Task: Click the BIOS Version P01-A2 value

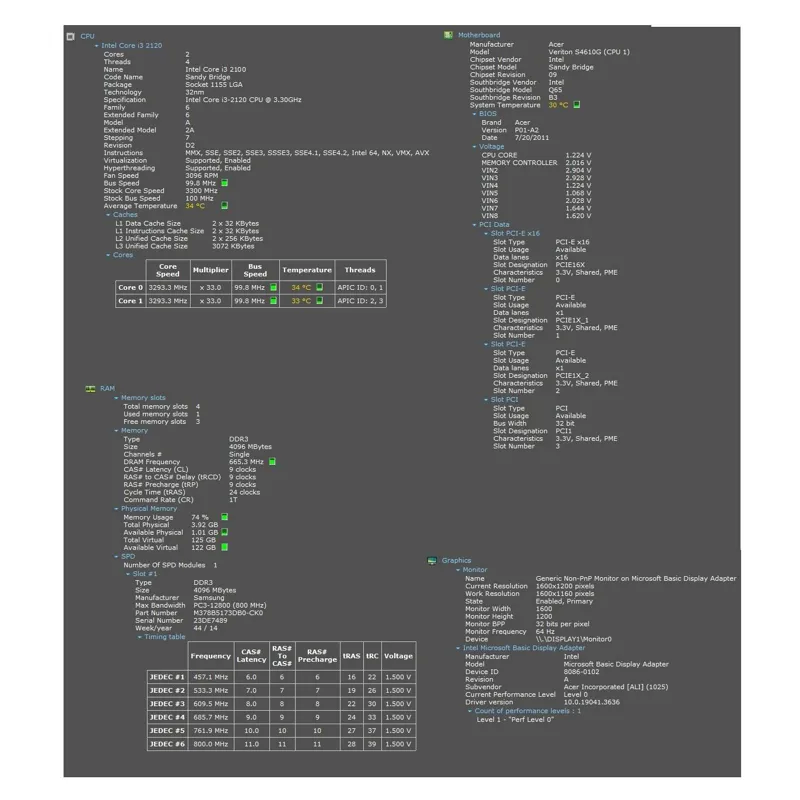Action: [527, 130]
